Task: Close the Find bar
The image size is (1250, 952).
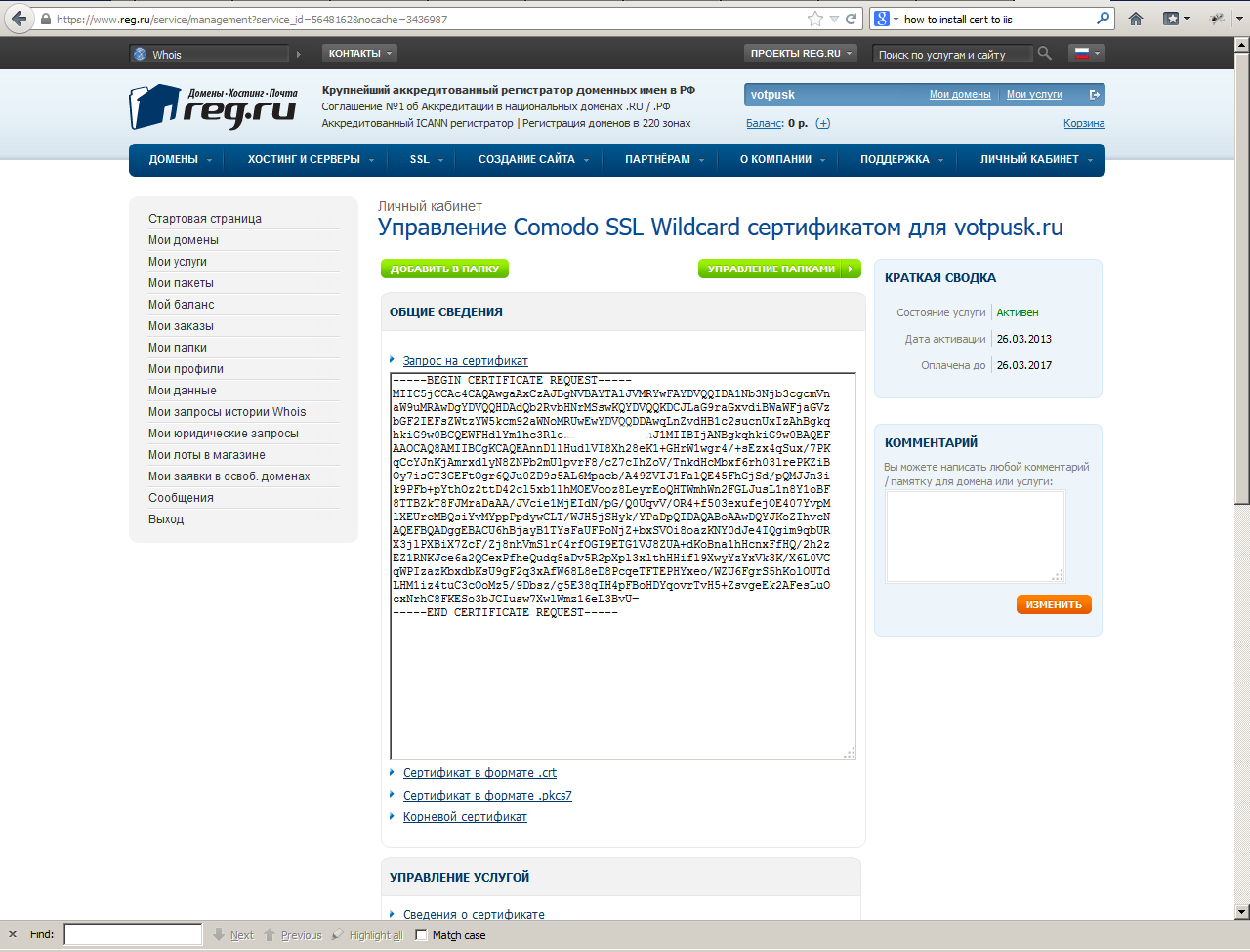Action: [x=13, y=934]
